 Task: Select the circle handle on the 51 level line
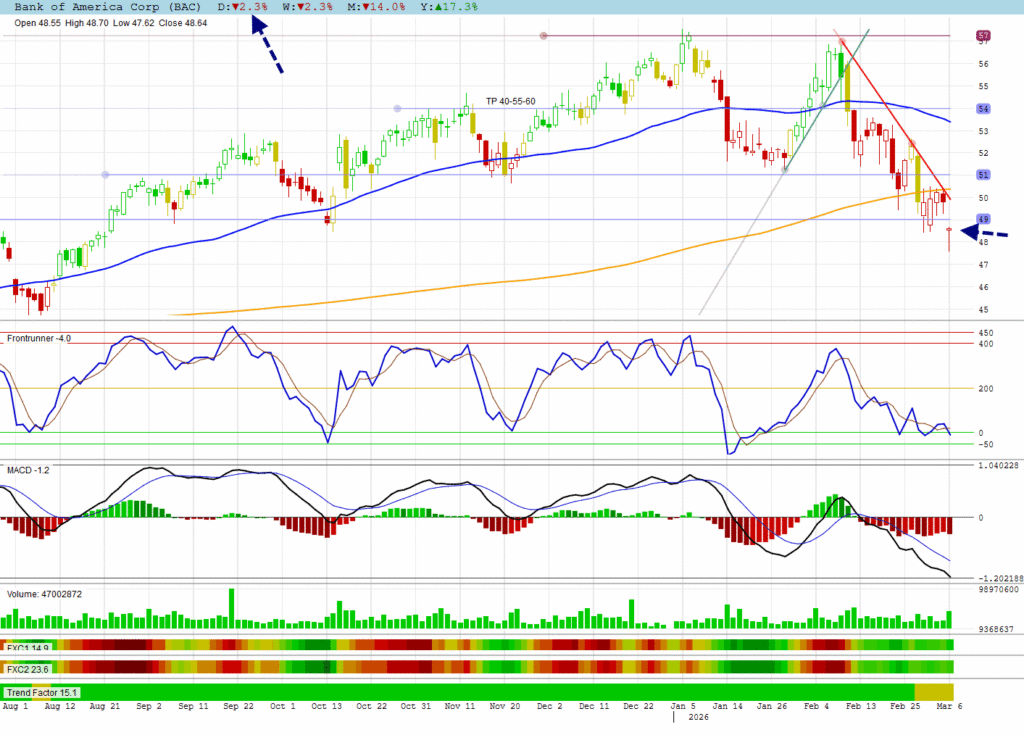click(x=105, y=175)
